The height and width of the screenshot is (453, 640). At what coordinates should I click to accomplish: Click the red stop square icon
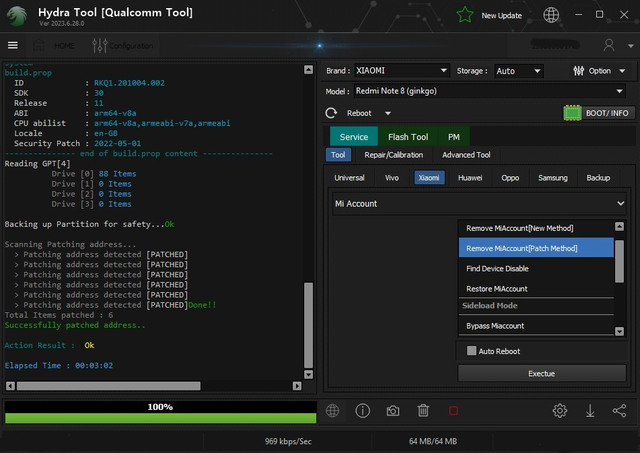(x=453, y=411)
